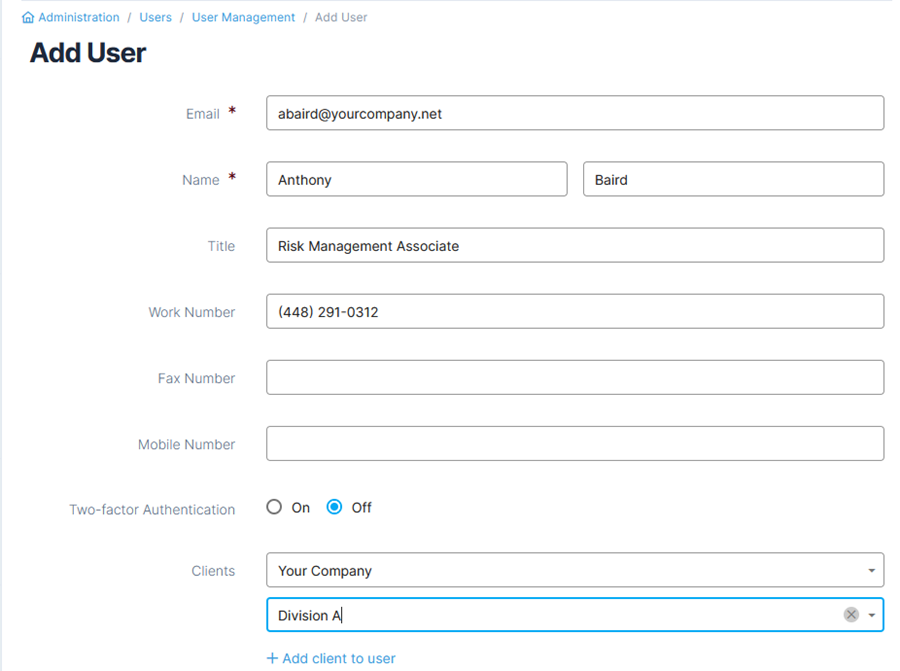The width and height of the screenshot is (900, 671).
Task: Open User Management breadcrumb link
Action: click(x=243, y=17)
